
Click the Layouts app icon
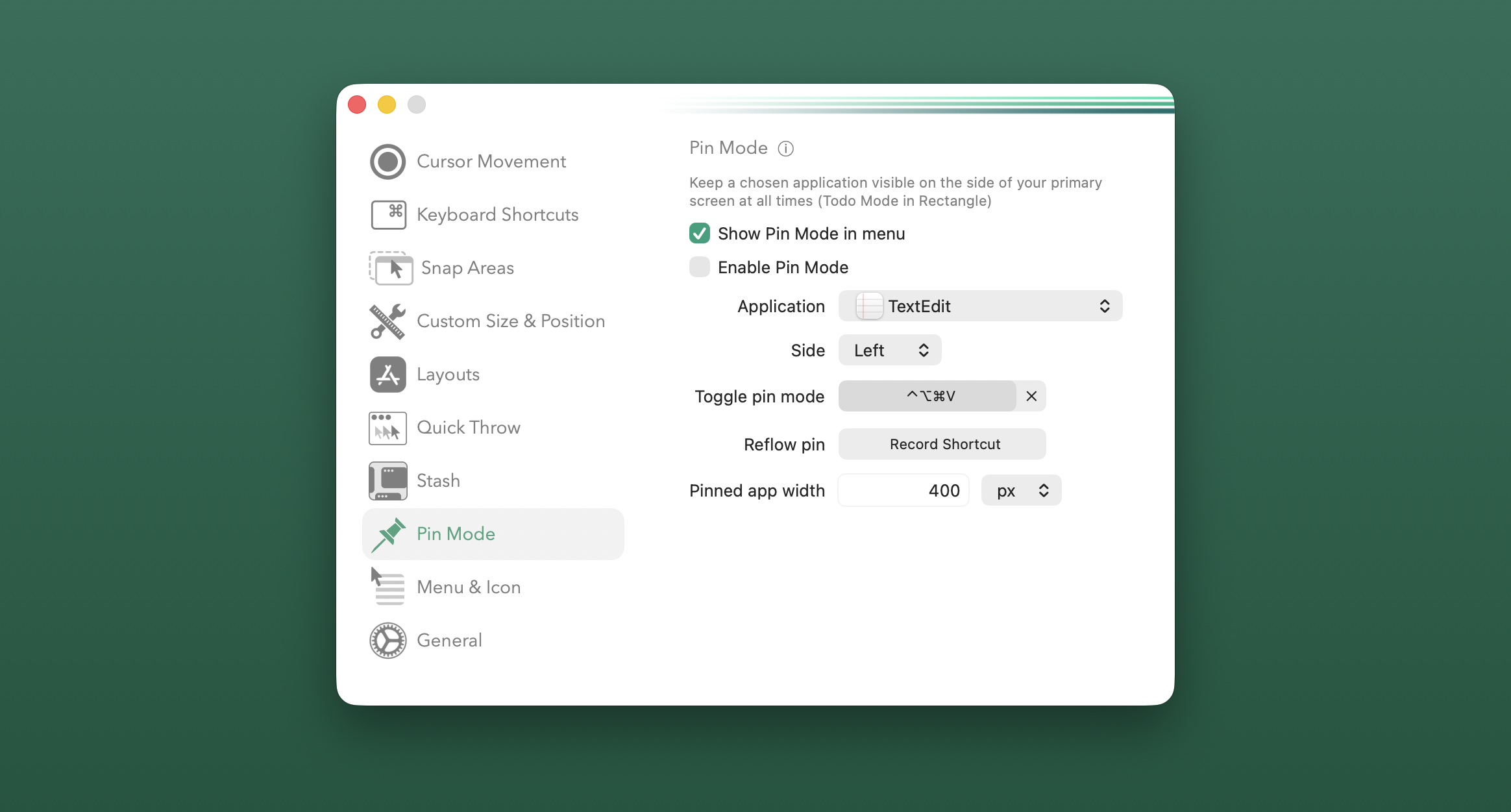click(x=388, y=375)
